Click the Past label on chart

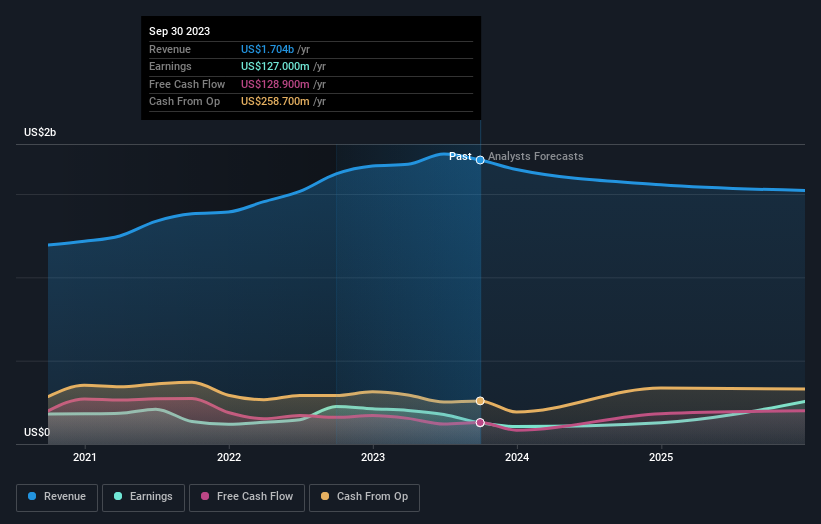pyautogui.click(x=460, y=157)
